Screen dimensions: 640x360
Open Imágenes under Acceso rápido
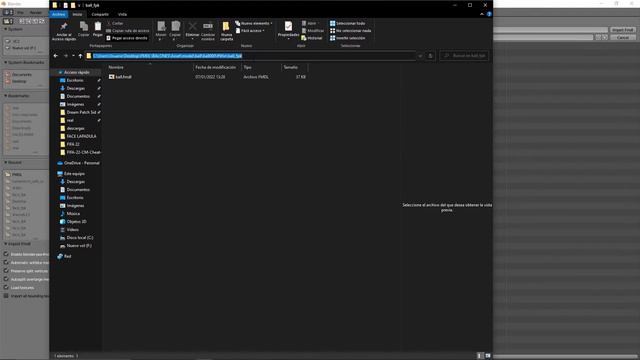point(75,104)
